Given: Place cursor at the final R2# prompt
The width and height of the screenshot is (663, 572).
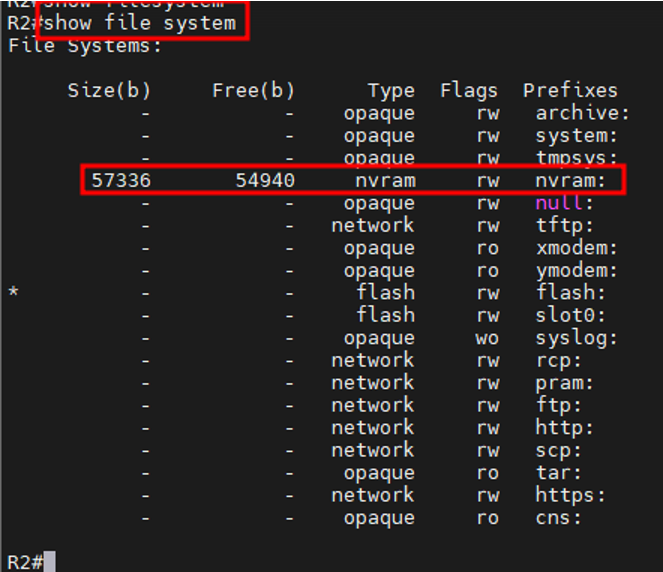Looking at the screenshot, I should [x=50, y=562].
